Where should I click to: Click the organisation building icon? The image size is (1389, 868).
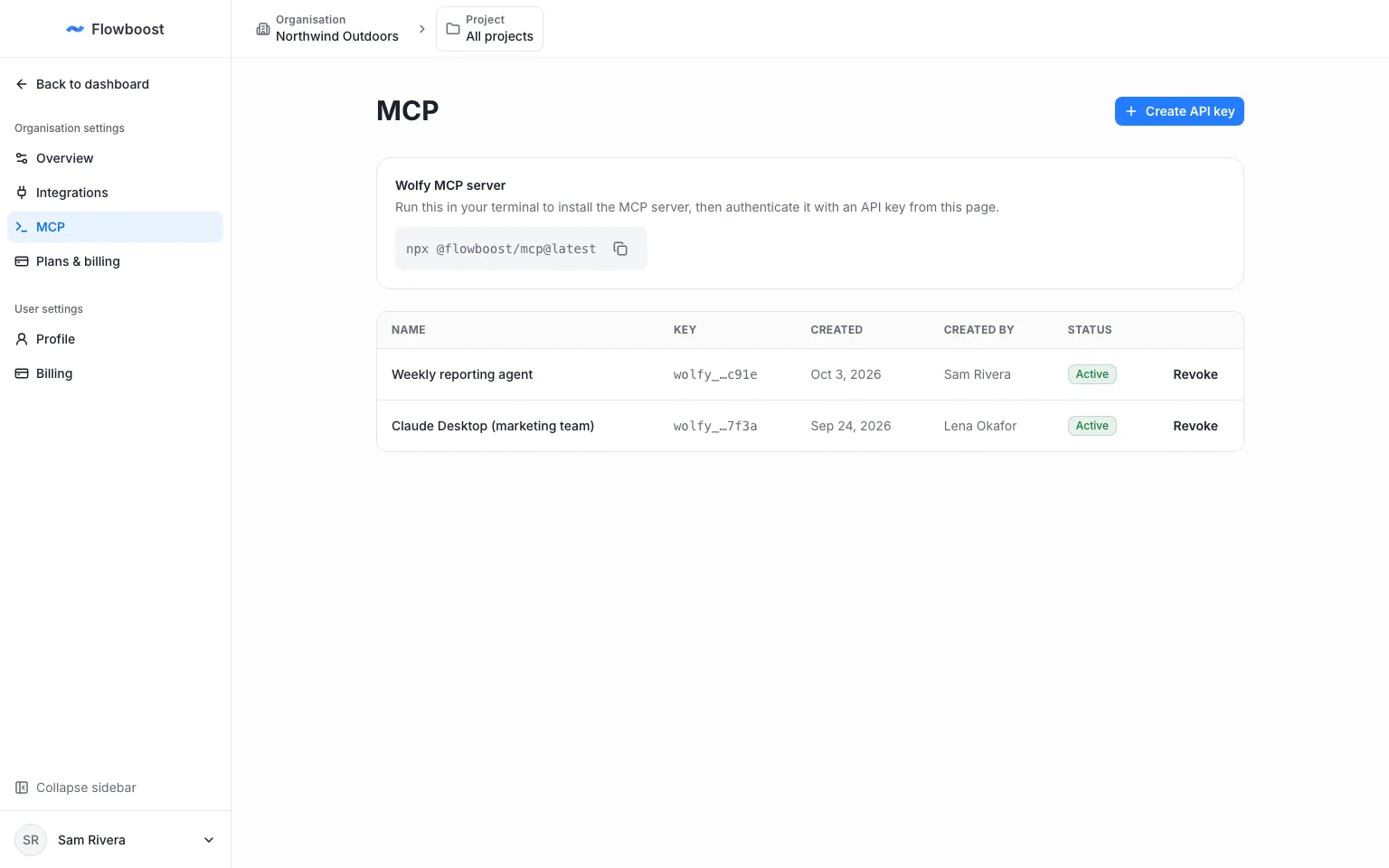(263, 29)
